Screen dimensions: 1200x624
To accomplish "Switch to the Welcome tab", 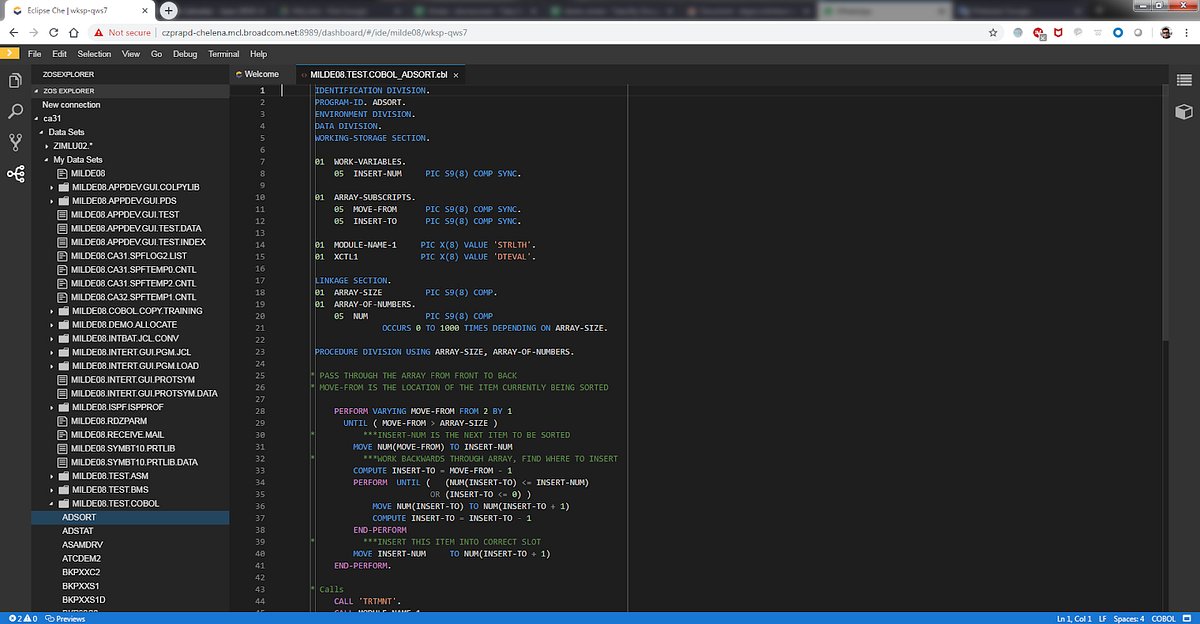I will click(261, 74).
